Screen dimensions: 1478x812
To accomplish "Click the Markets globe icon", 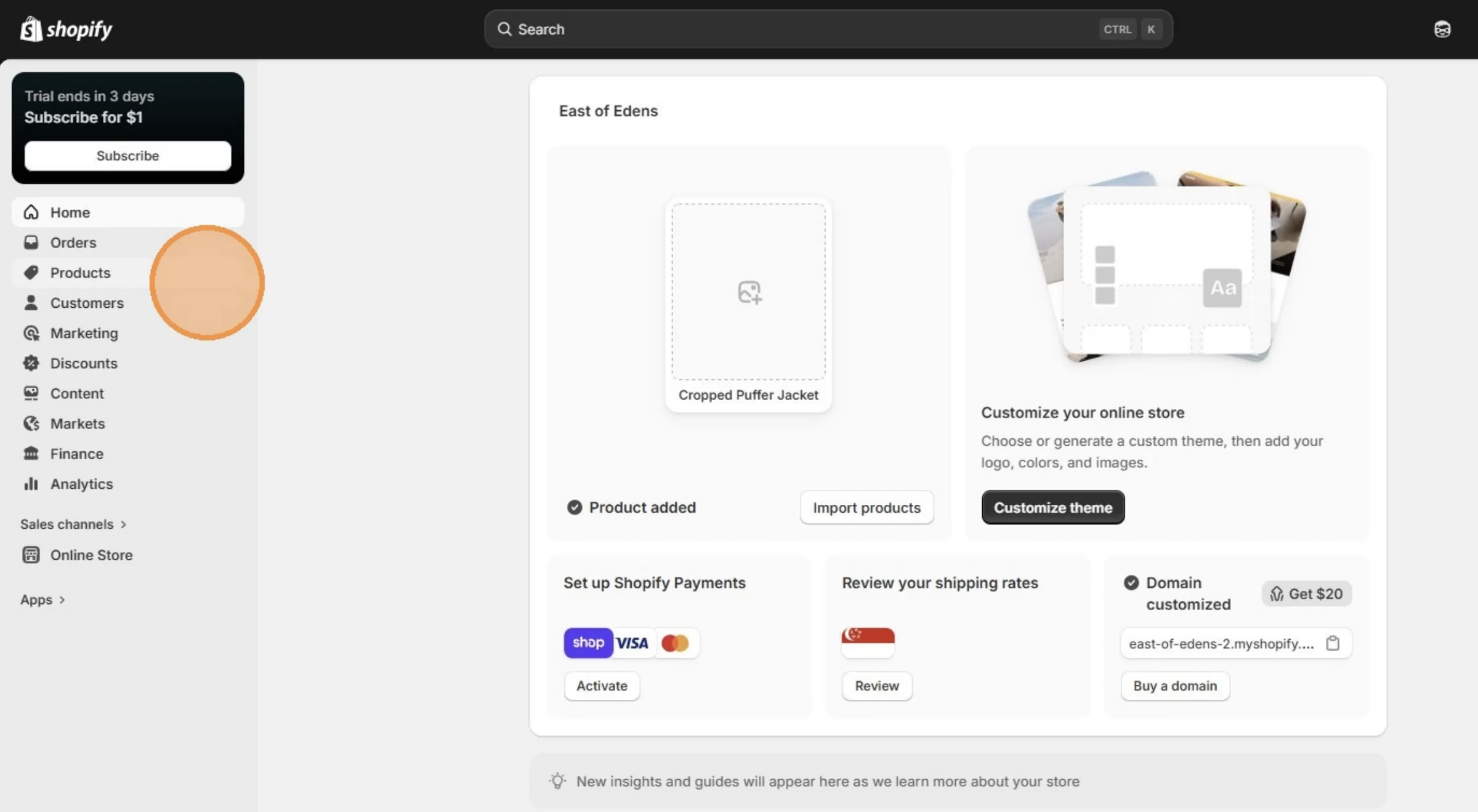I will tap(31, 424).
